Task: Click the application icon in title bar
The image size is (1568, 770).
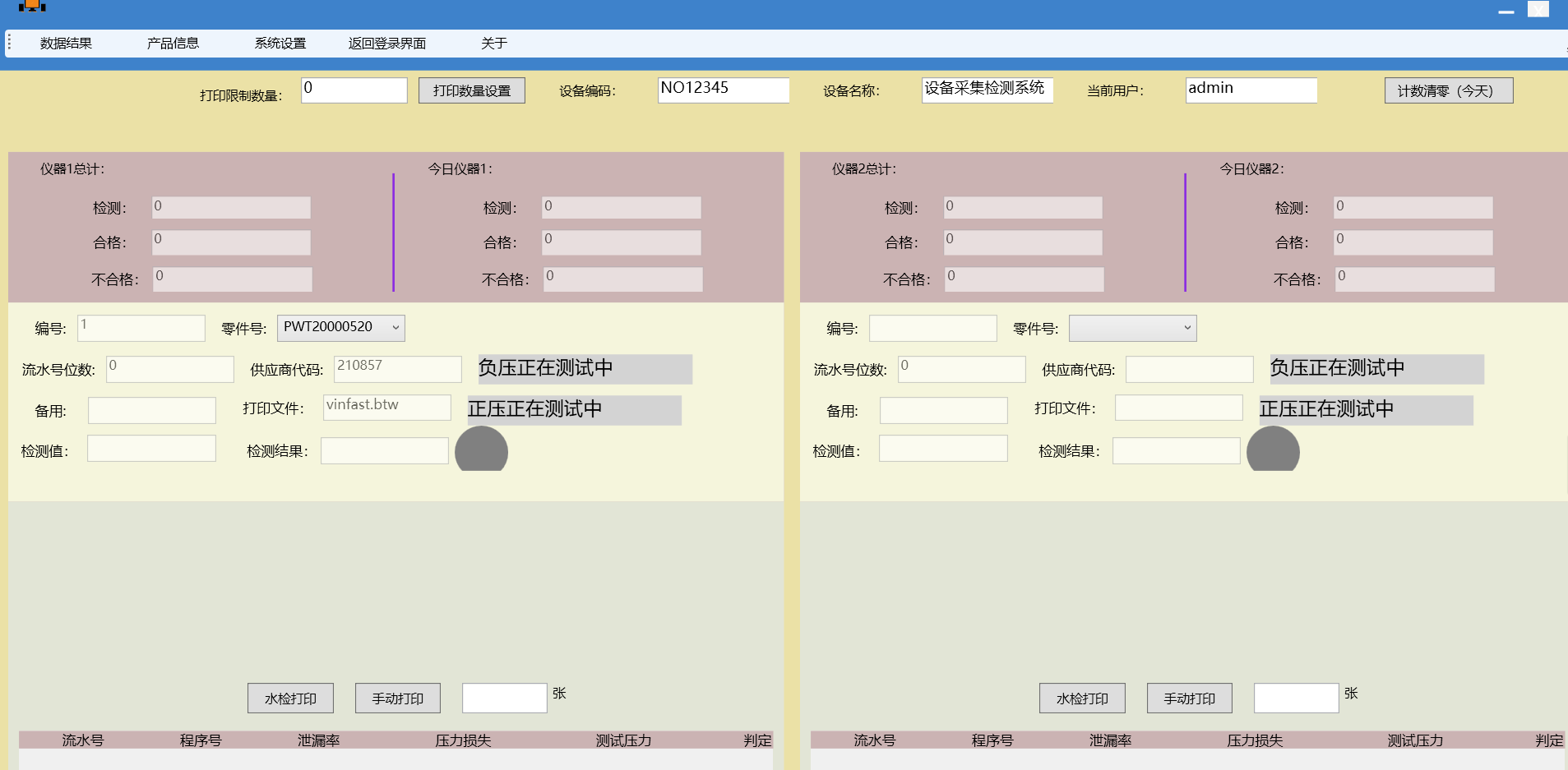Action: coord(32,6)
